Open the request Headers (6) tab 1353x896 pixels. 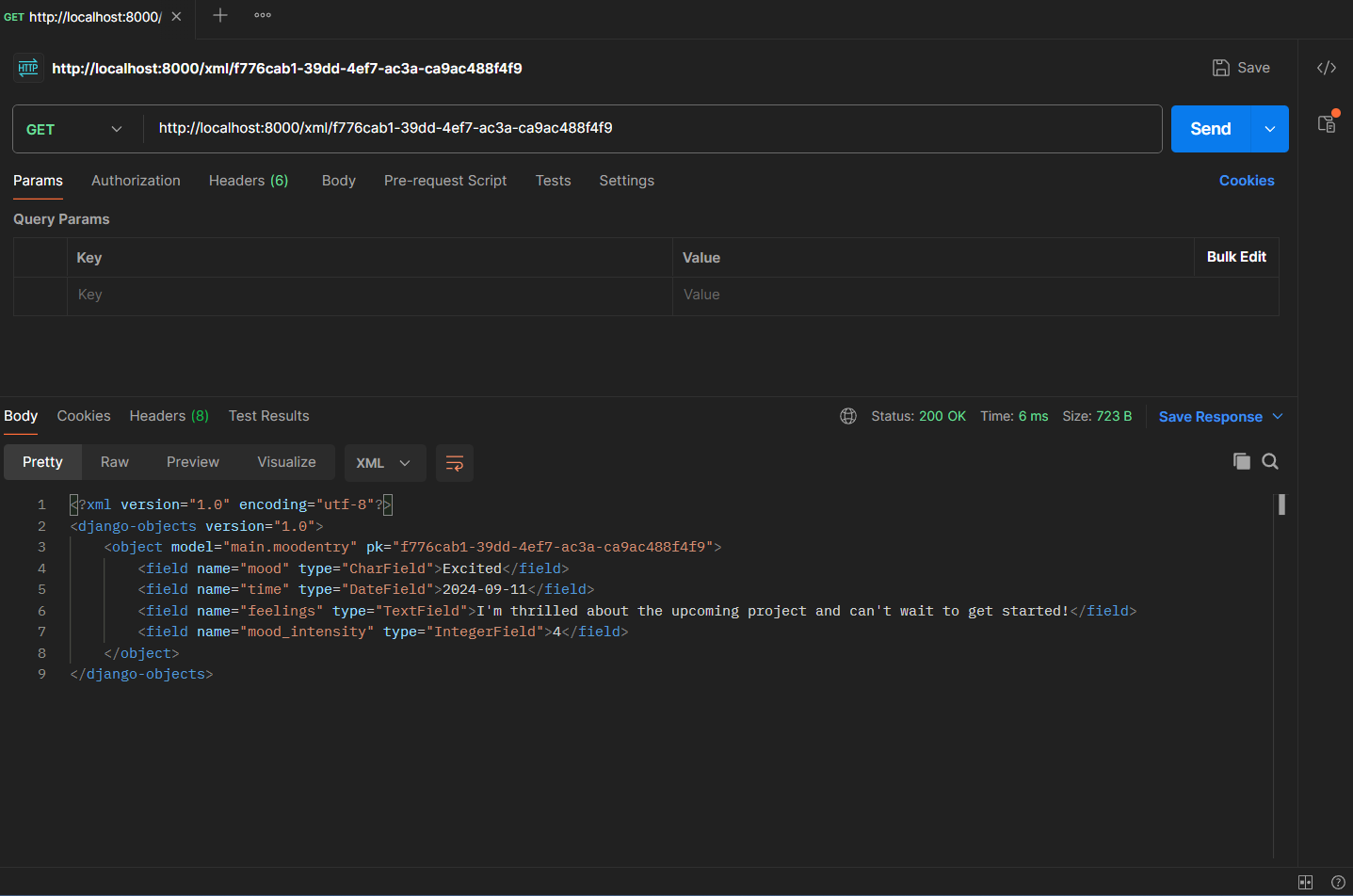pyautogui.click(x=249, y=181)
